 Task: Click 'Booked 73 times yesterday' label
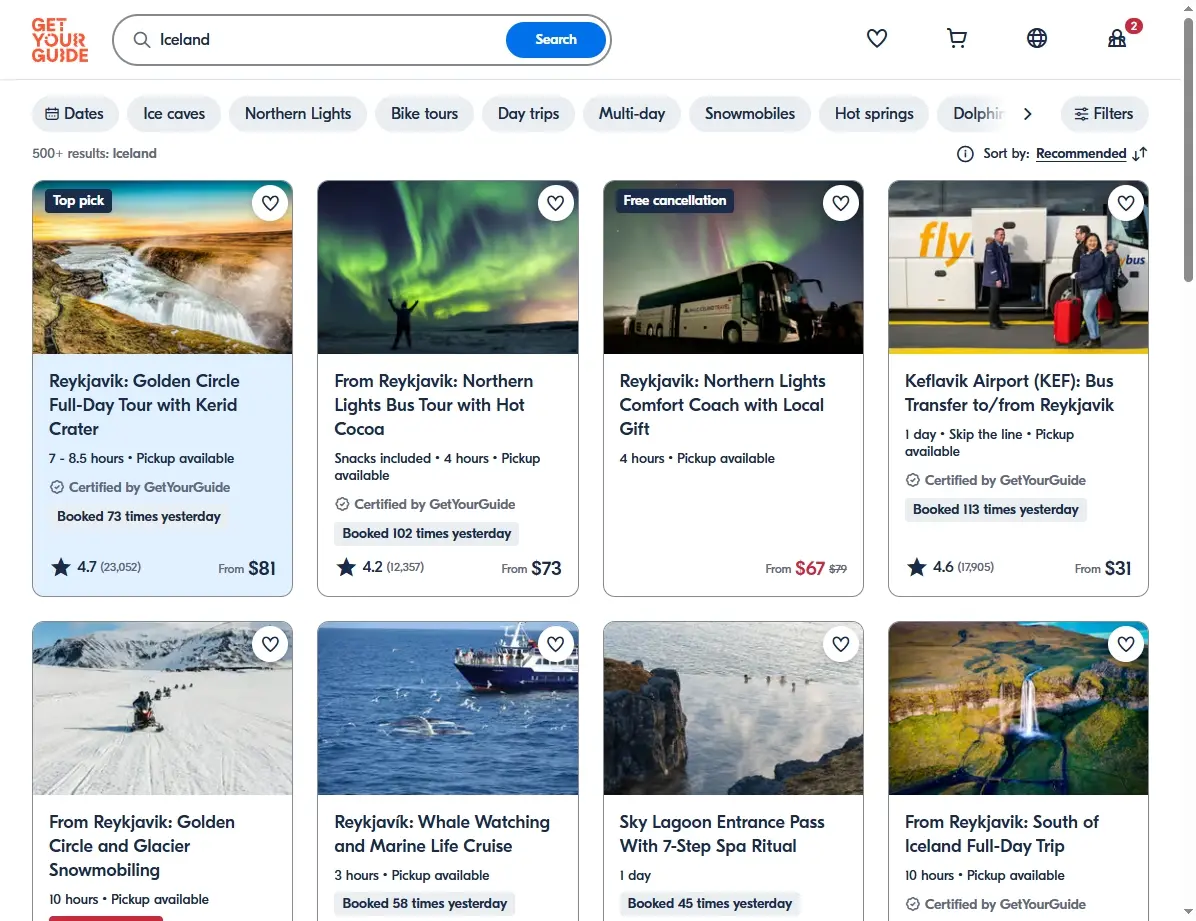139,517
